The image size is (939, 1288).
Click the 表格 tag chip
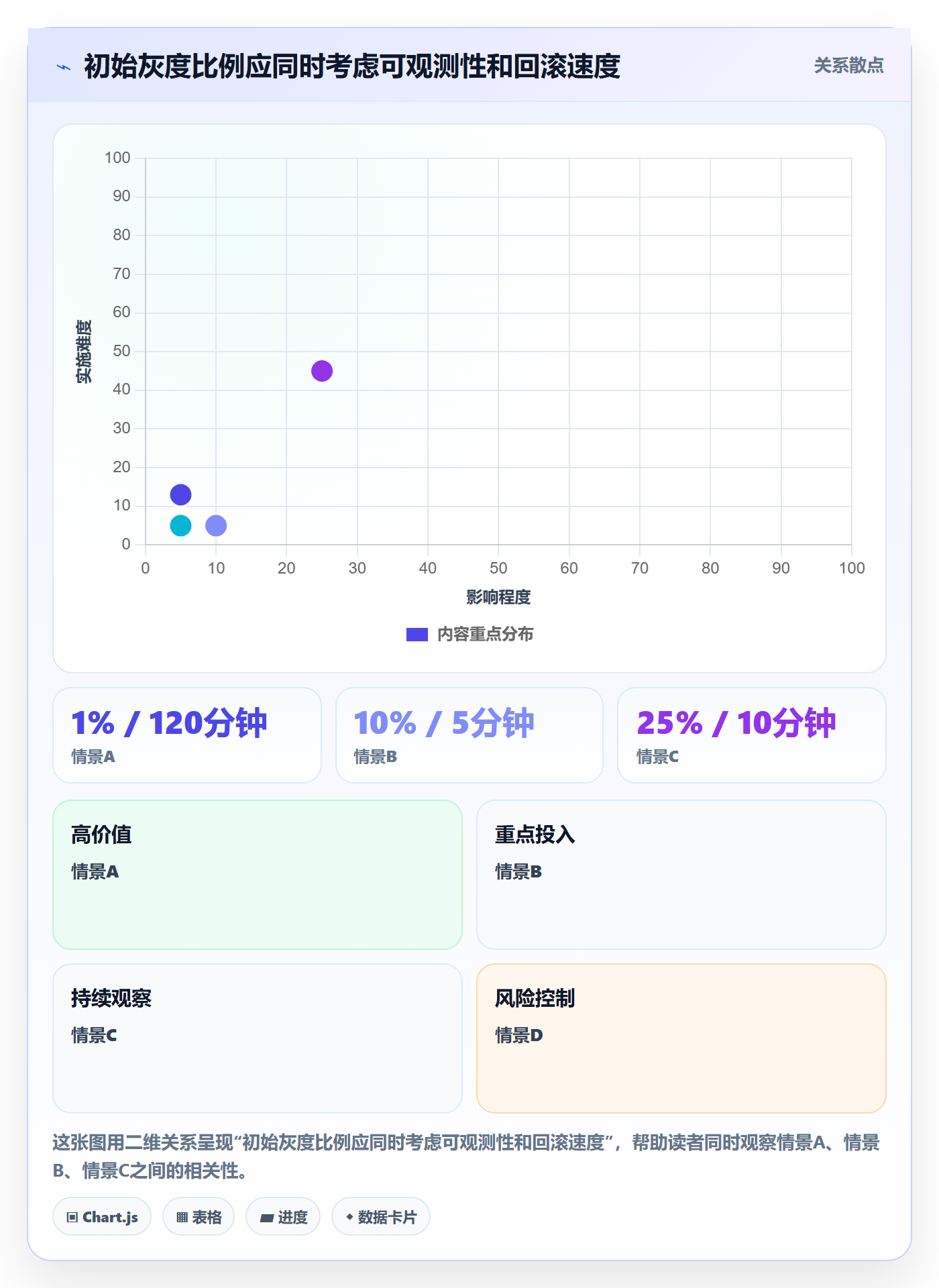click(199, 1217)
